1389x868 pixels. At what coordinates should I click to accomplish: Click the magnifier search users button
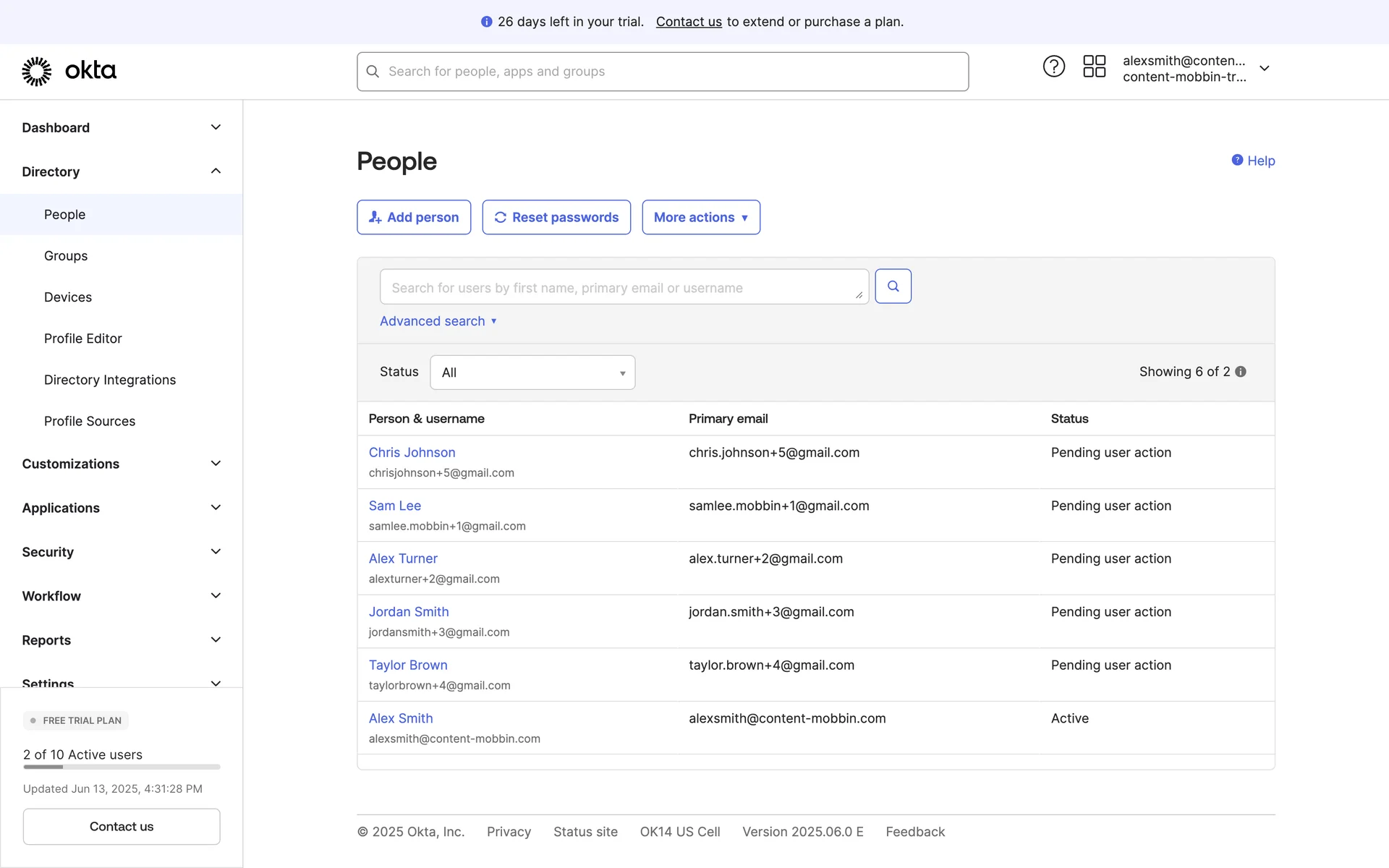(893, 286)
